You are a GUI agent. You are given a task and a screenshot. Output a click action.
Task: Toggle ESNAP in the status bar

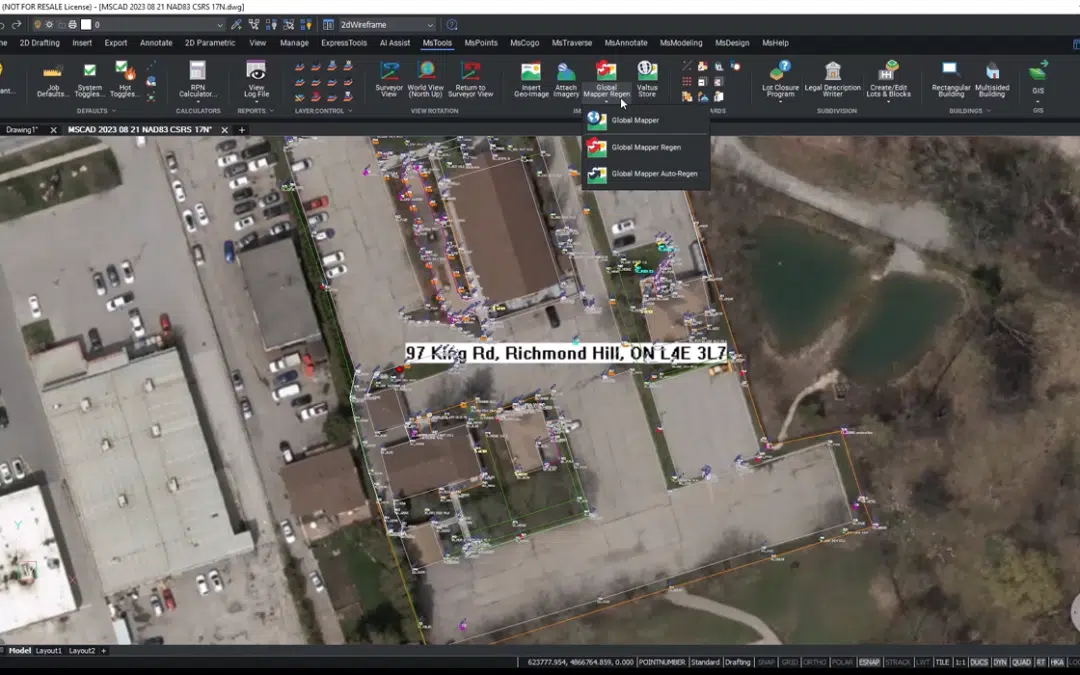[x=869, y=662]
